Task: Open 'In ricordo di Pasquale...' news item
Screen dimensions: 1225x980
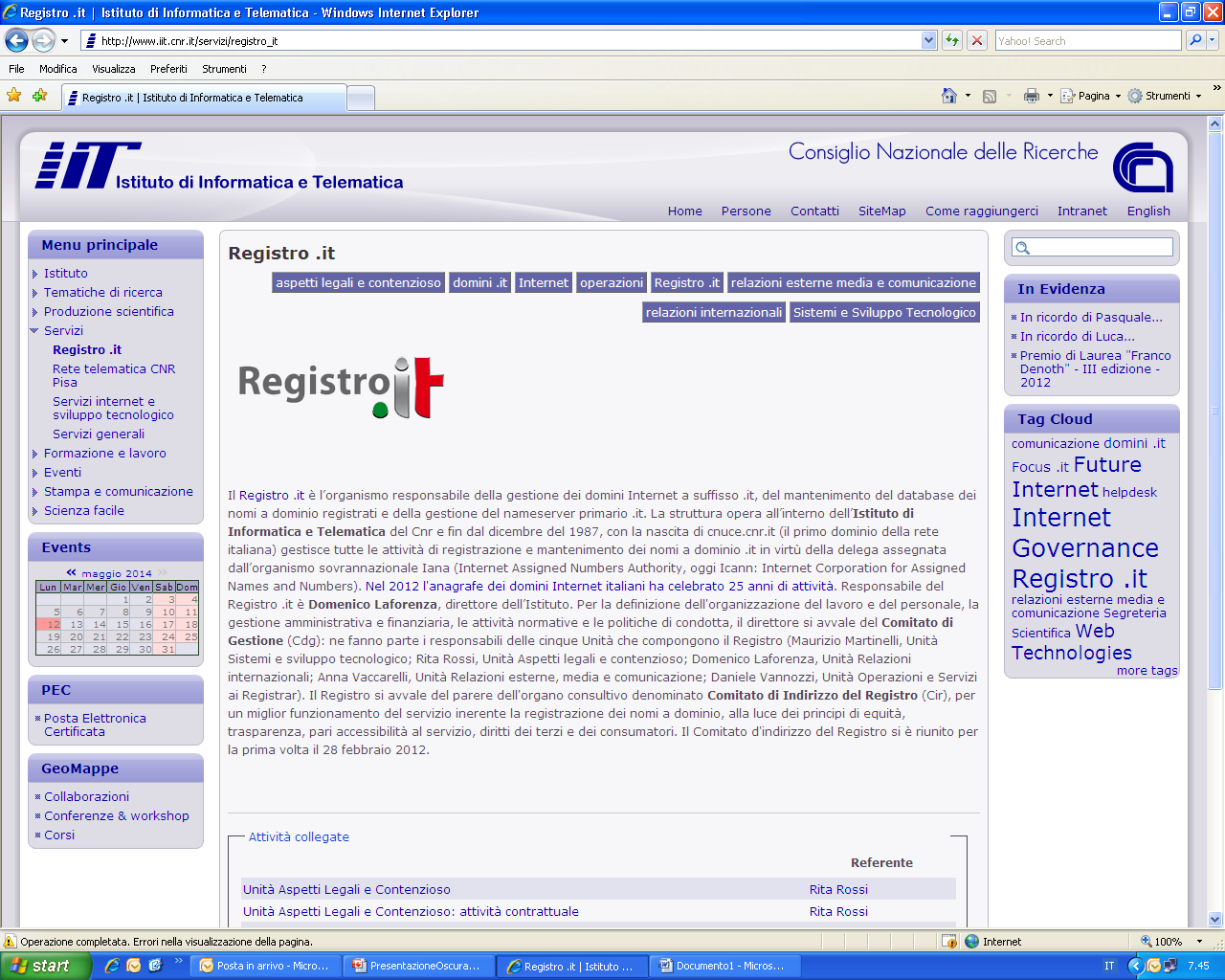Action: (1091, 318)
